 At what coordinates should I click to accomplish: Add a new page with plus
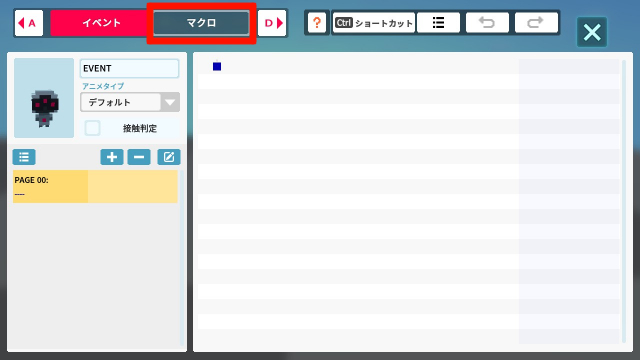[x=112, y=157]
